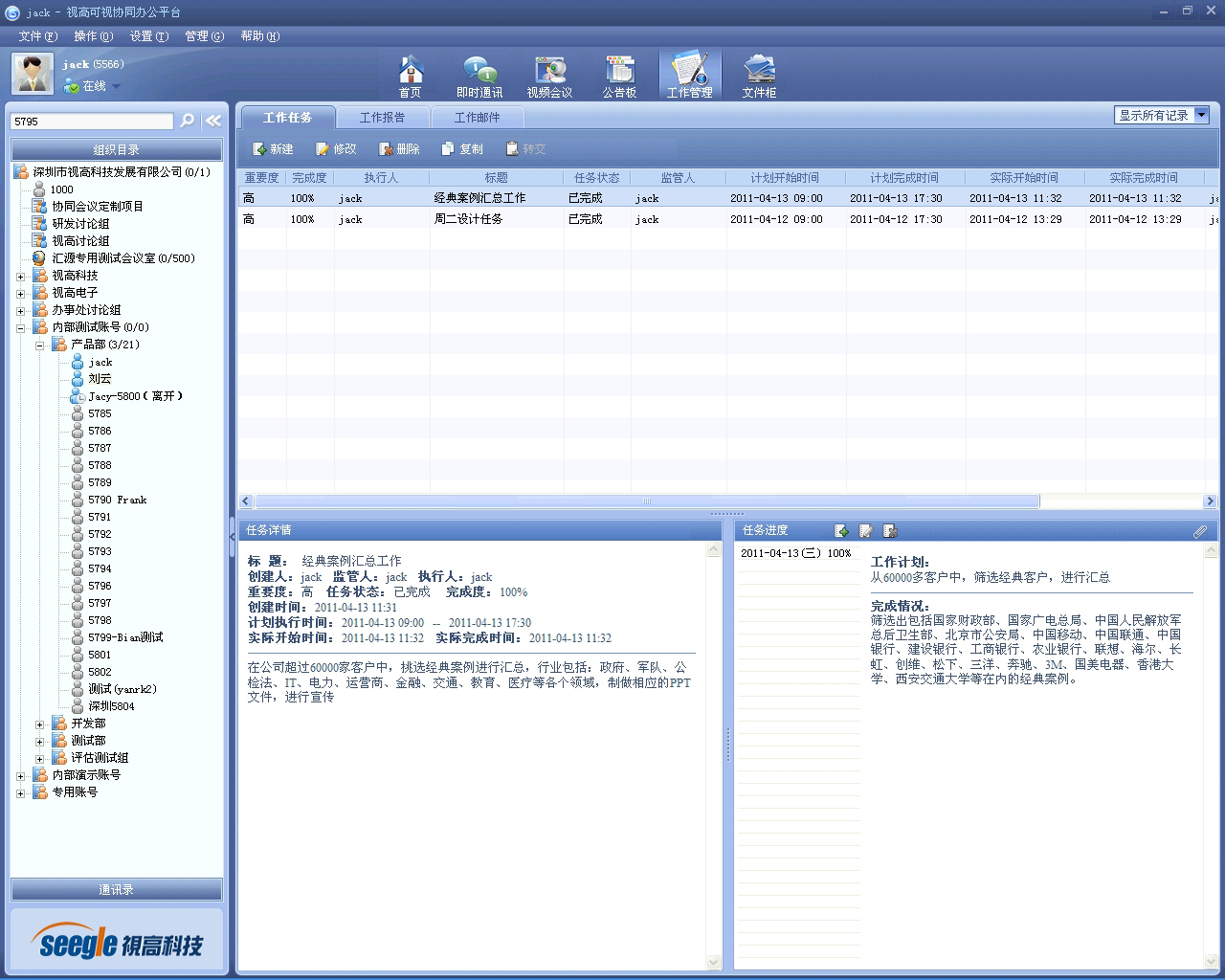This screenshot has height=980, width=1225.
Task: Expand the 评估测试组 tree node
Action: pos(40,759)
